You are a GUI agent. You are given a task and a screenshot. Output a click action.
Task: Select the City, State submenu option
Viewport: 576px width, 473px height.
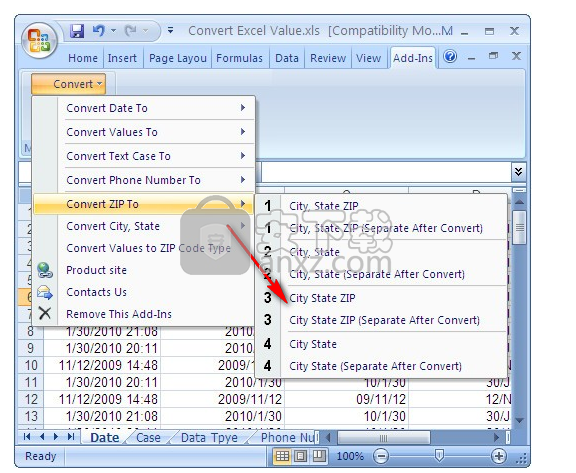[381, 252]
